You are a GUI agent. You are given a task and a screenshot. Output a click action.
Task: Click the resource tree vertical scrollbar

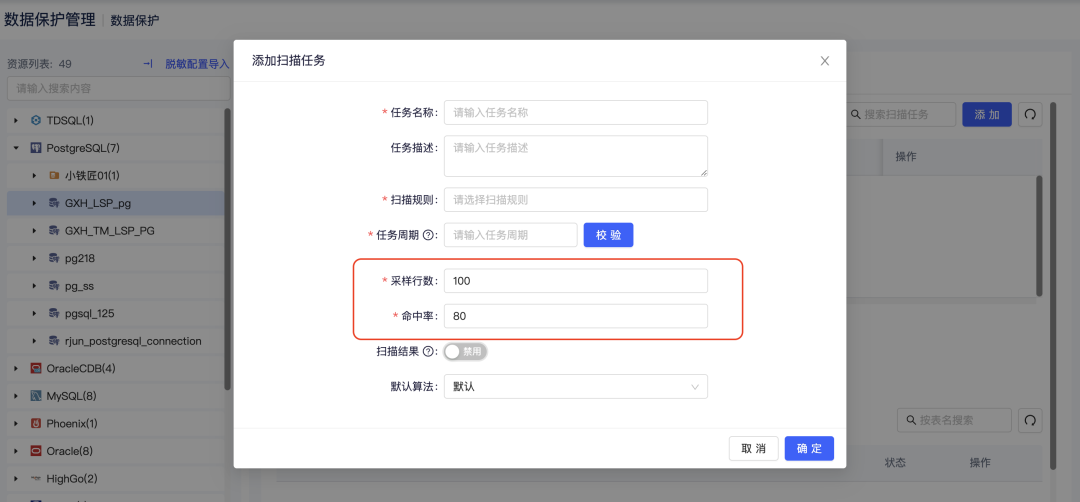(x=227, y=249)
